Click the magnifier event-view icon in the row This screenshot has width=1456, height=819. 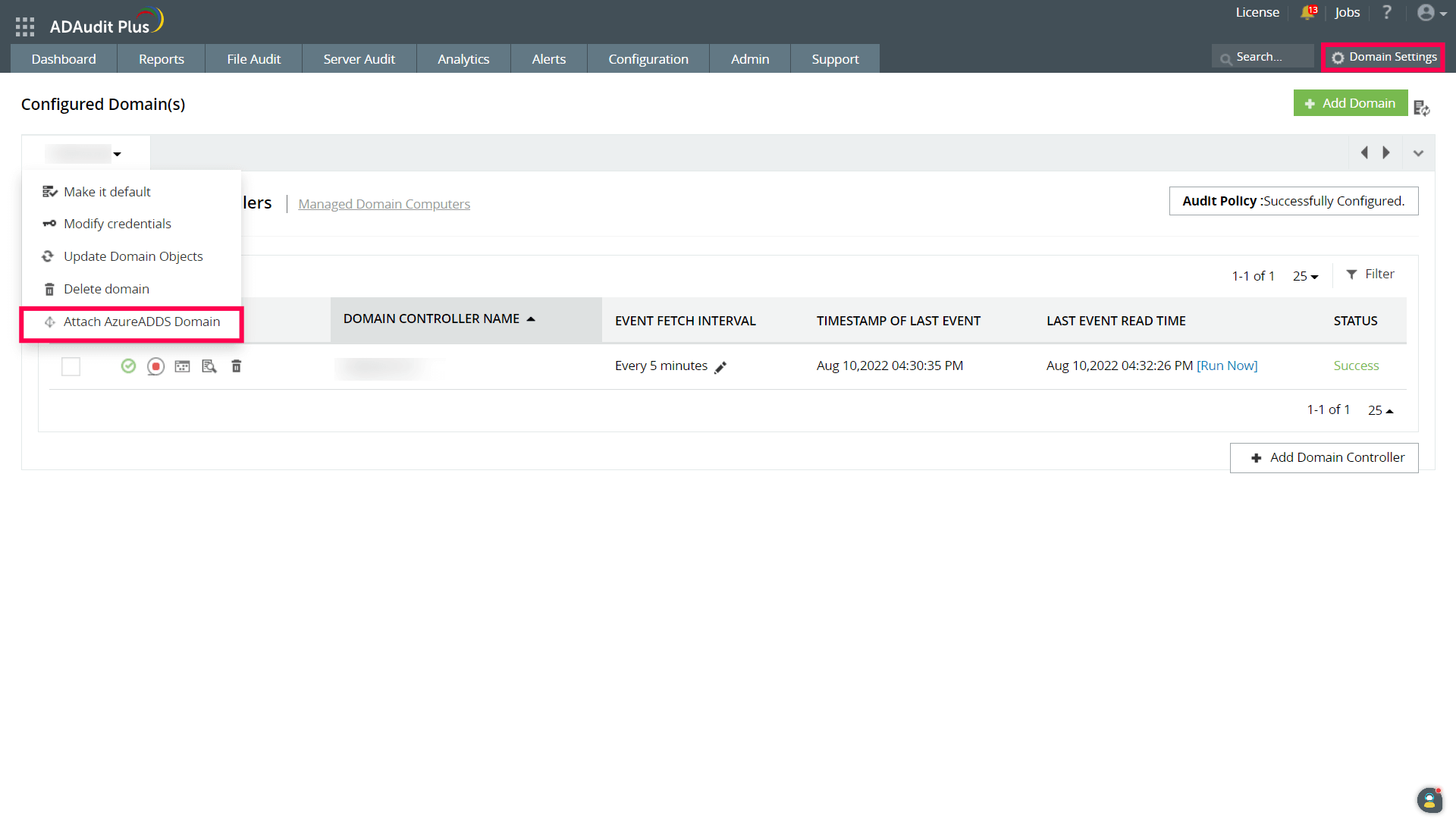[x=209, y=366]
